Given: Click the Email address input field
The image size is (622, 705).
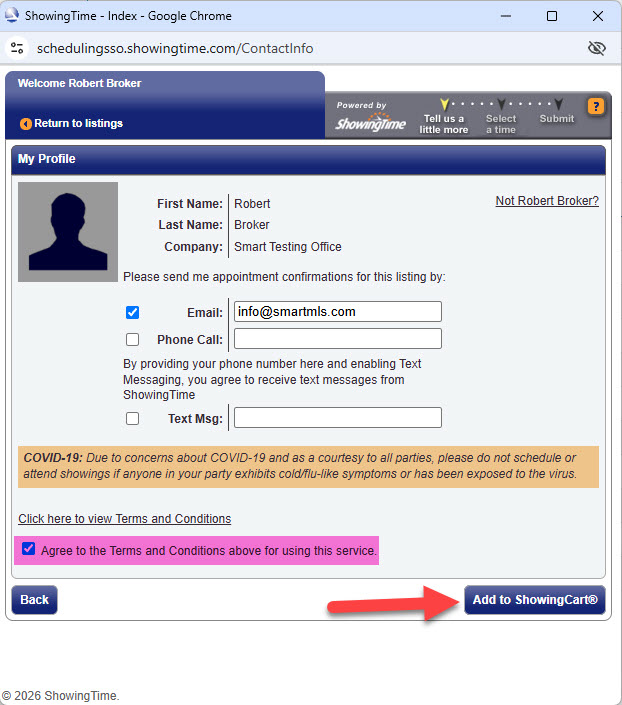Looking at the screenshot, I should (x=338, y=312).
